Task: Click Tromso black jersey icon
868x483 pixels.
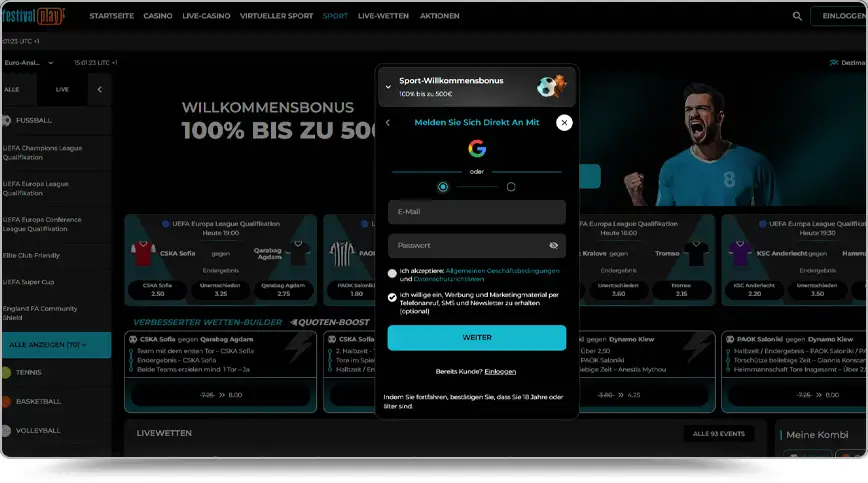Action: [x=696, y=253]
